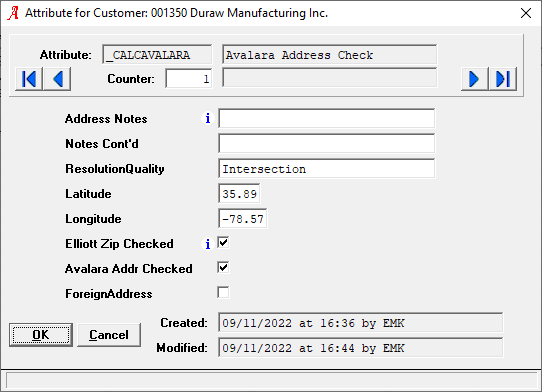The height and width of the screenshot is (392, 542).
Task: Click the dialog title bar text
Action: (x=176, y=13)
